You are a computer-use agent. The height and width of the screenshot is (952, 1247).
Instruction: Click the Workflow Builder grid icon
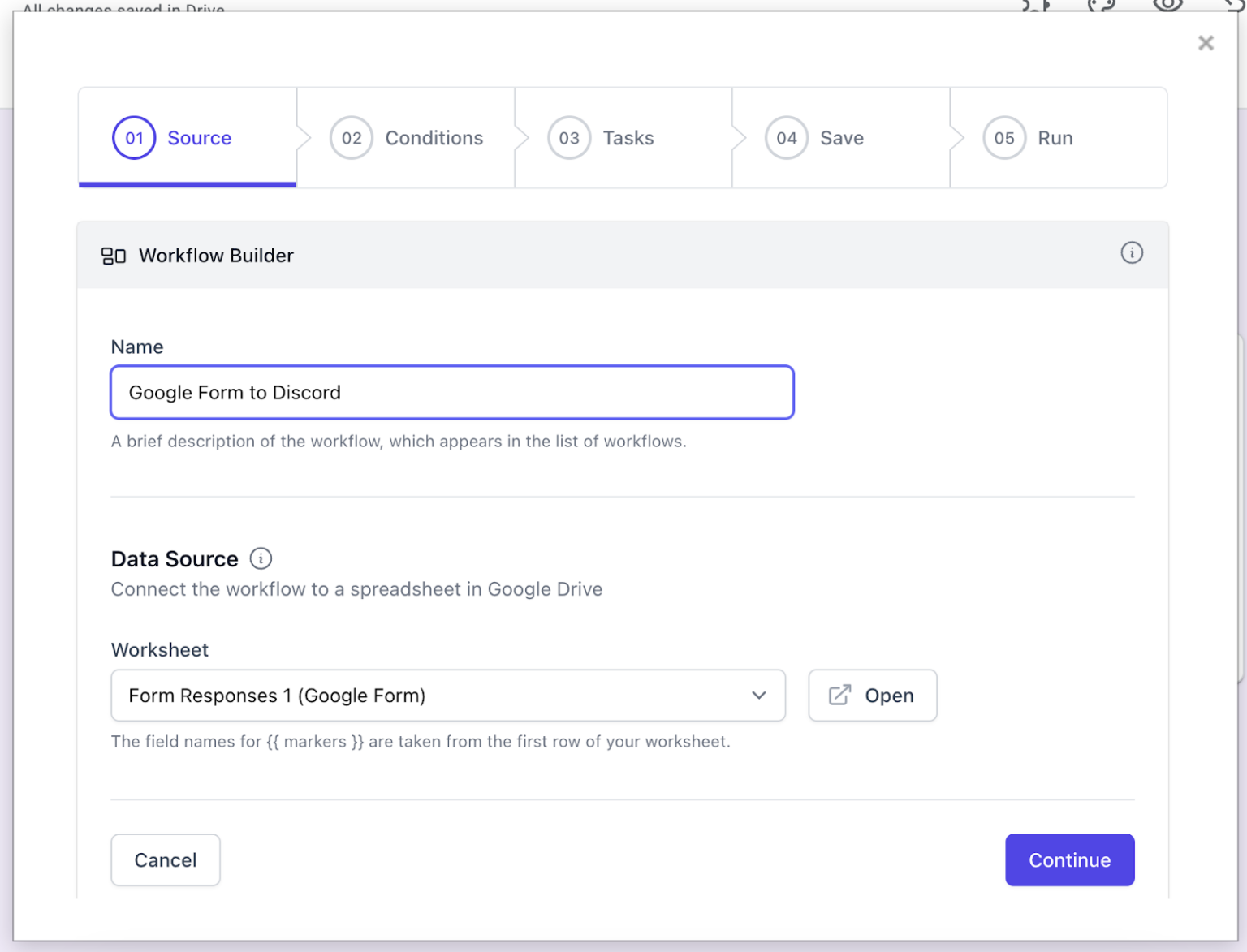(114, 255)
